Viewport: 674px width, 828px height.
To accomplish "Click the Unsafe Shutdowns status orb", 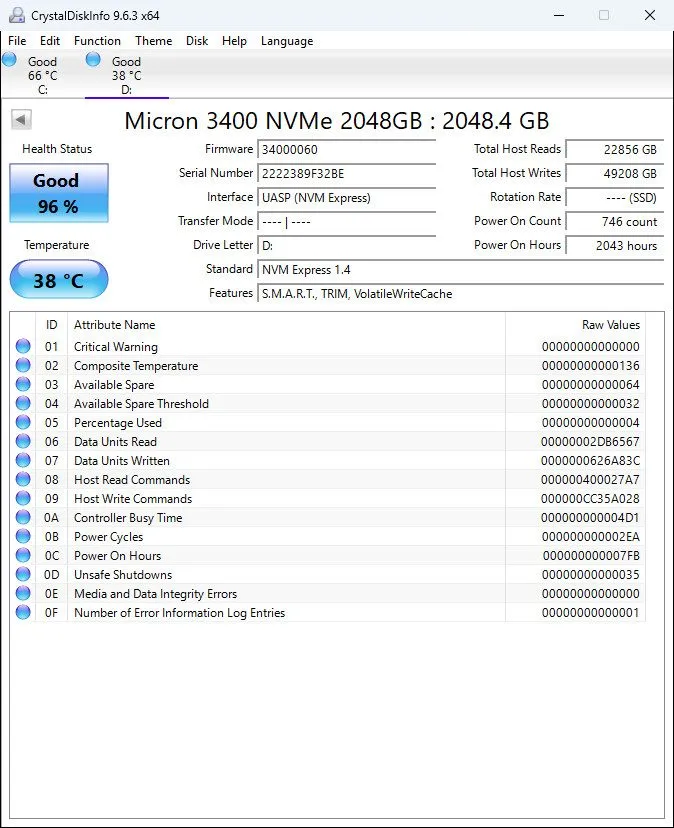I will [23, 575].
